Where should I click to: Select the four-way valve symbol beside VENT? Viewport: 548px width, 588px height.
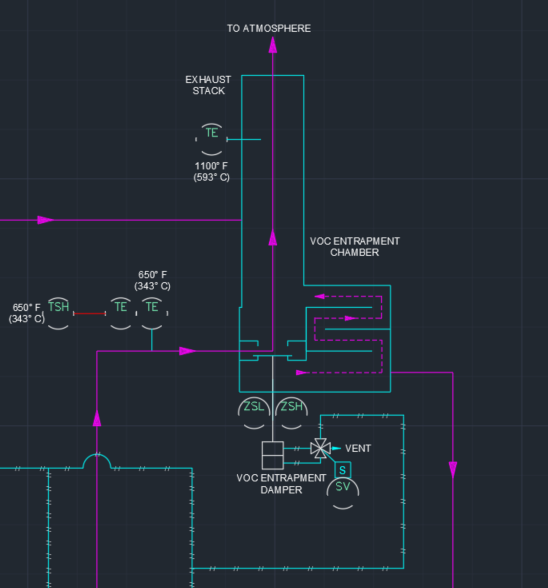pyautogui.click(x=320, y=448)
